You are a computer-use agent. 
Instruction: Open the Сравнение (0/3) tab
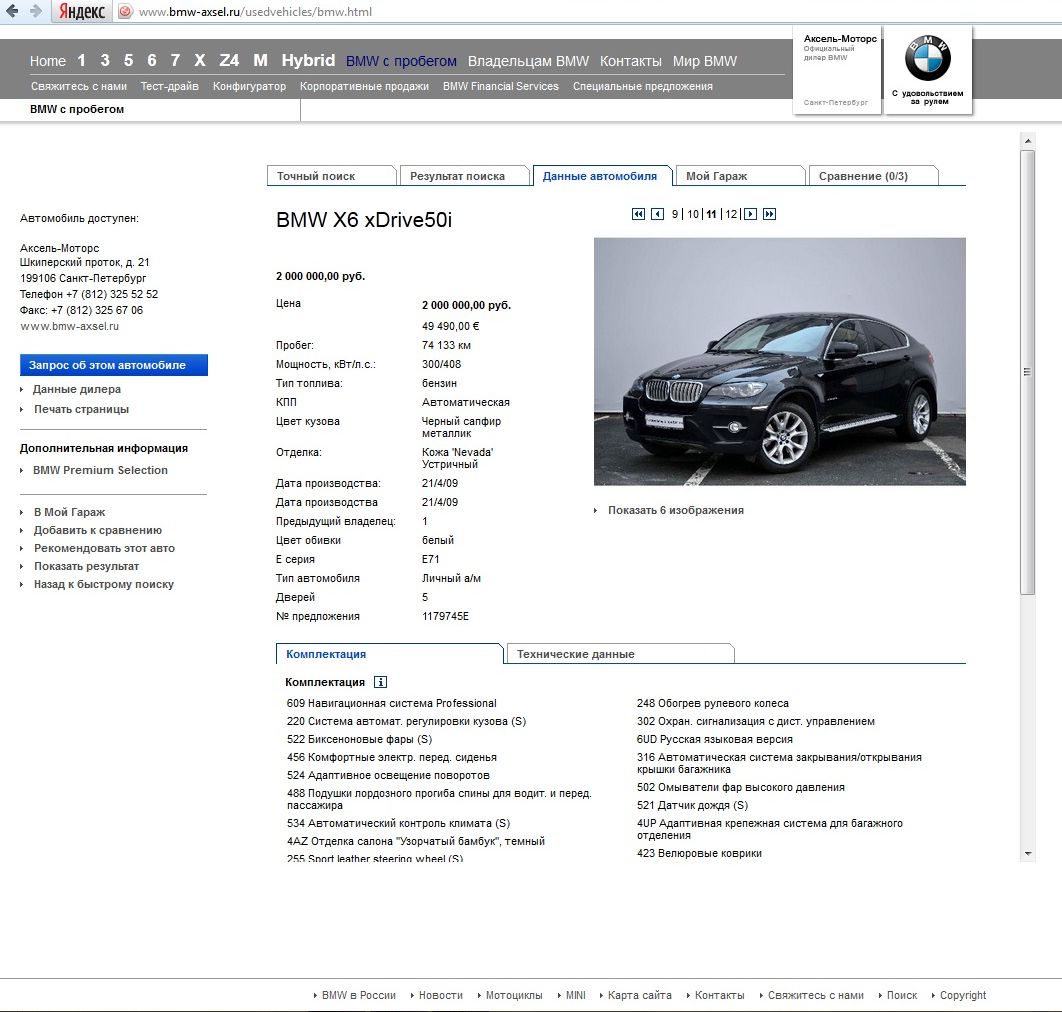873,175
